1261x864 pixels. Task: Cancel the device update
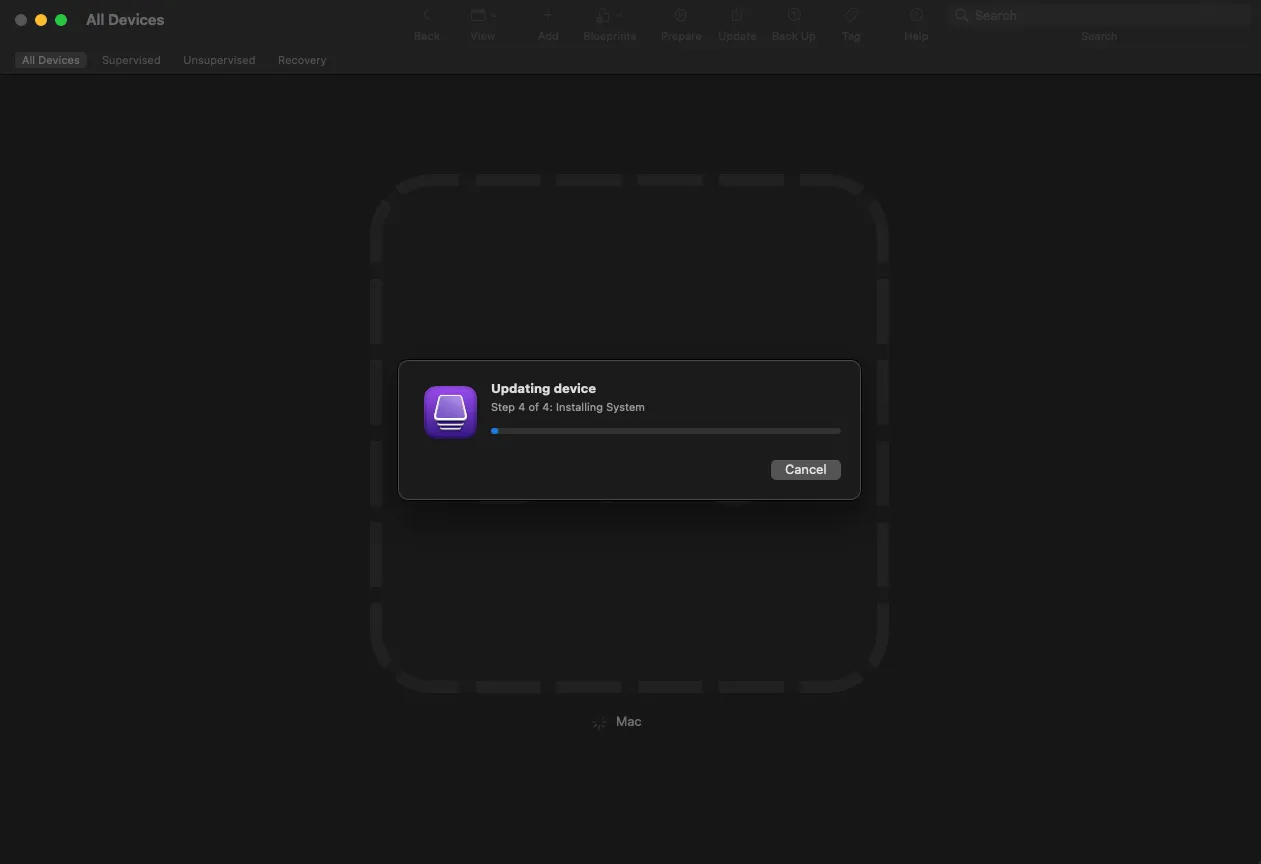[x=805, y=469]
